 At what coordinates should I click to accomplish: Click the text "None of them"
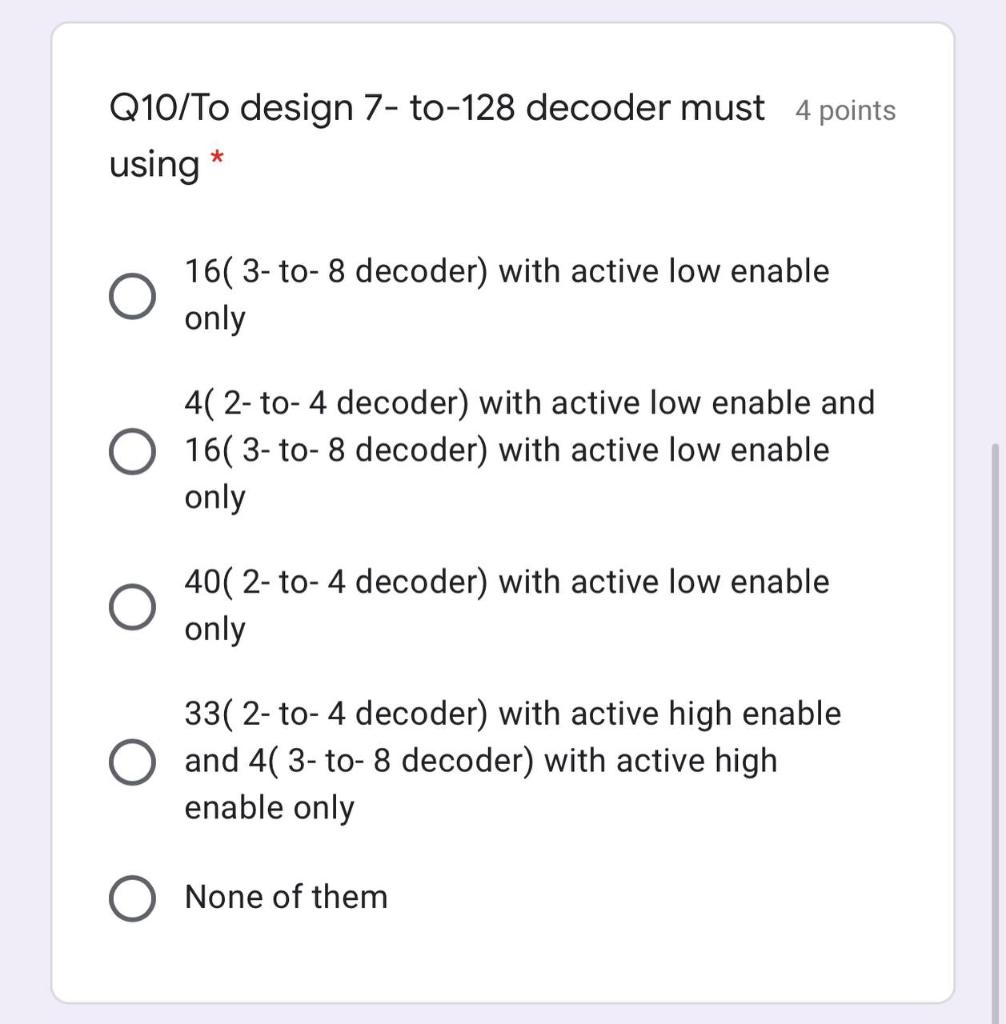[x=285, y=896]
